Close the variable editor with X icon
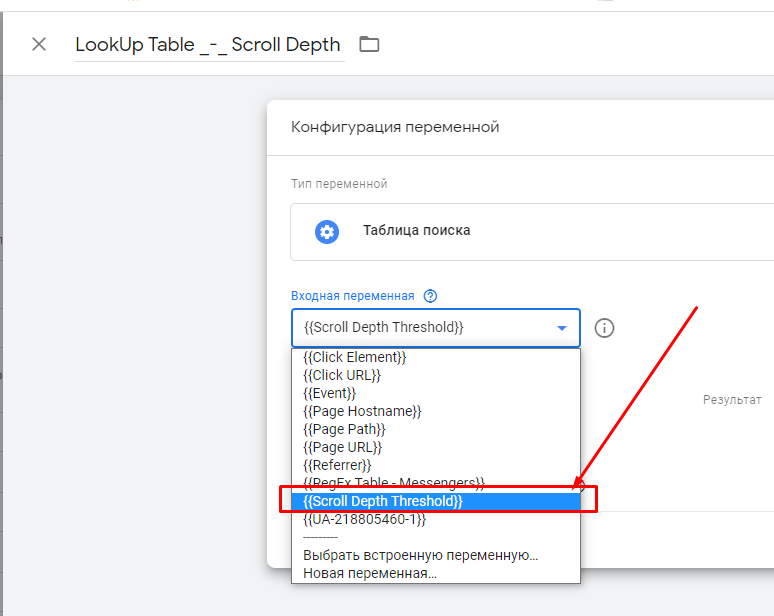This screenshot has width=774, height=616. [x=39, y=44]
